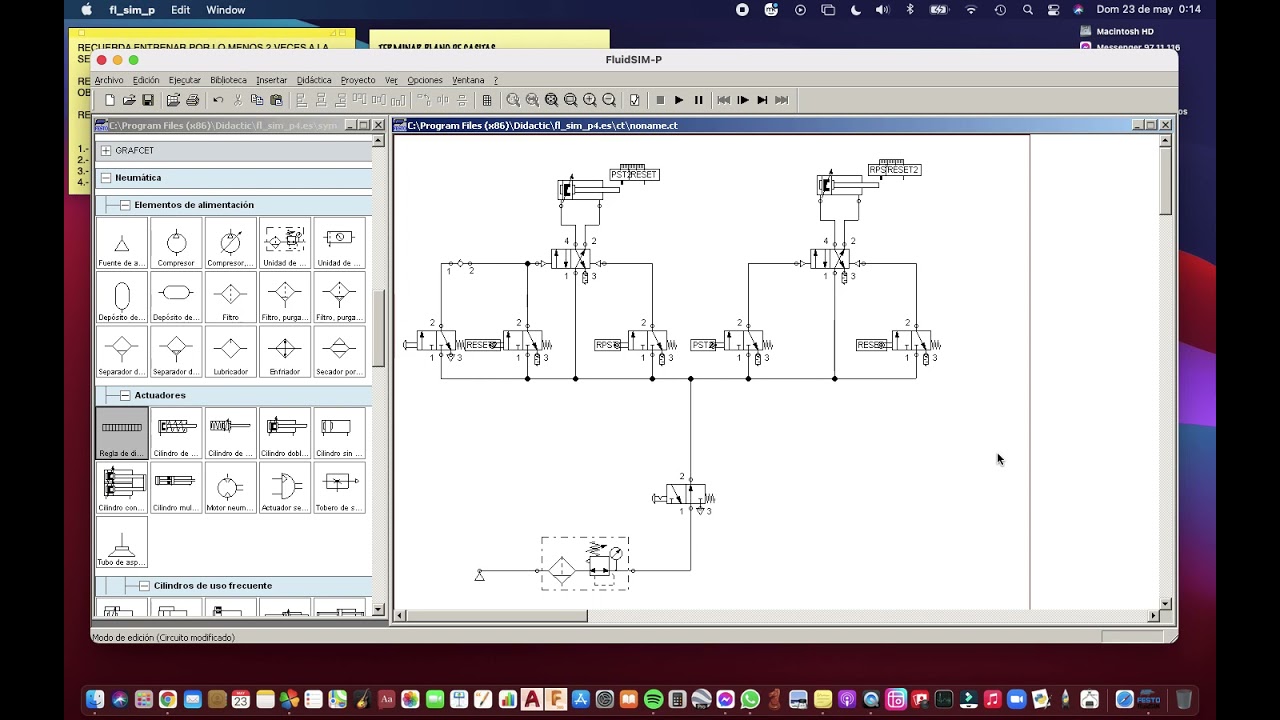This screenshot has height=720, width=1280.
Task: Create a new circuit file
Action: [x=110, y=100]
